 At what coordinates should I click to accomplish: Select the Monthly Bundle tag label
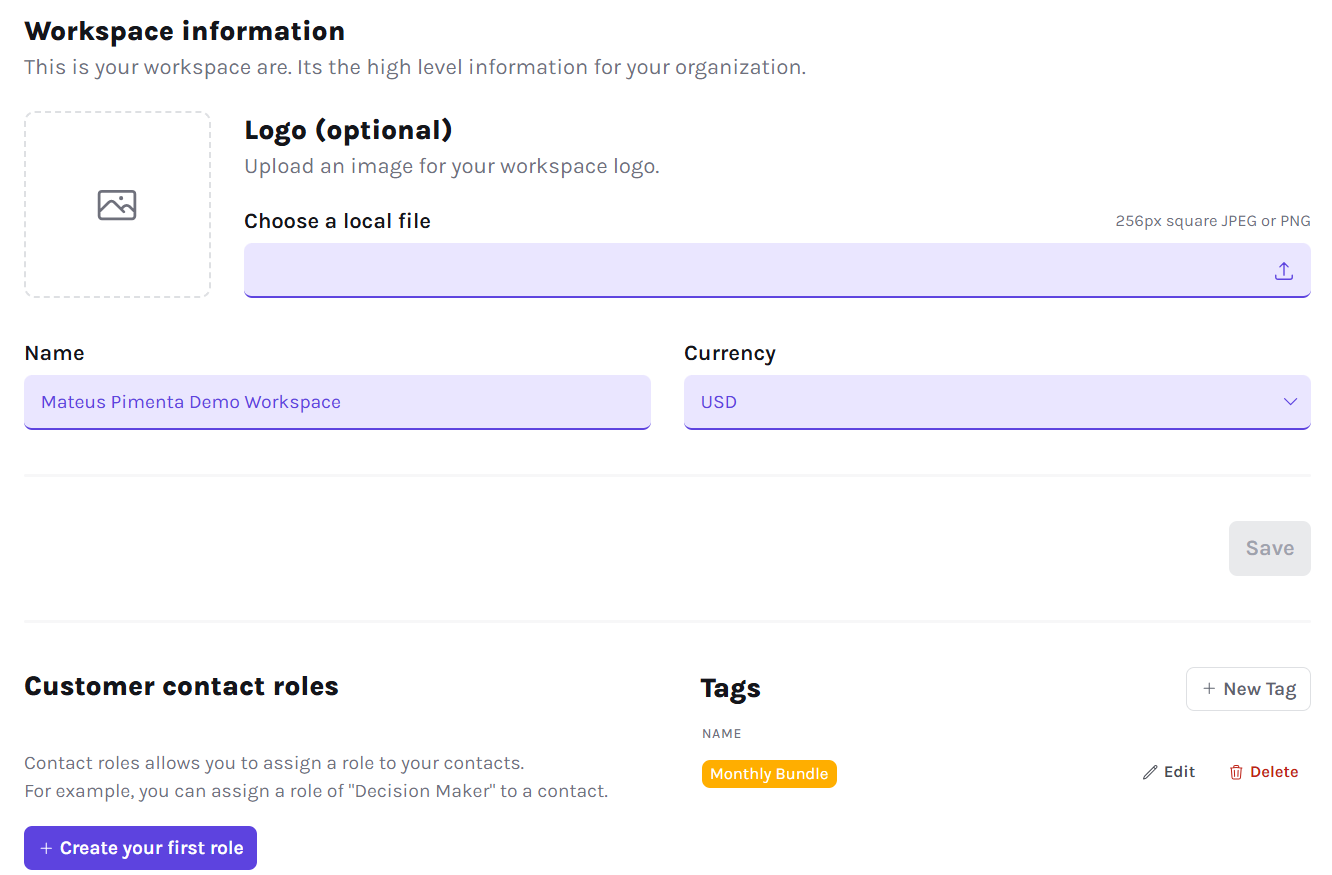coord(769,774)
